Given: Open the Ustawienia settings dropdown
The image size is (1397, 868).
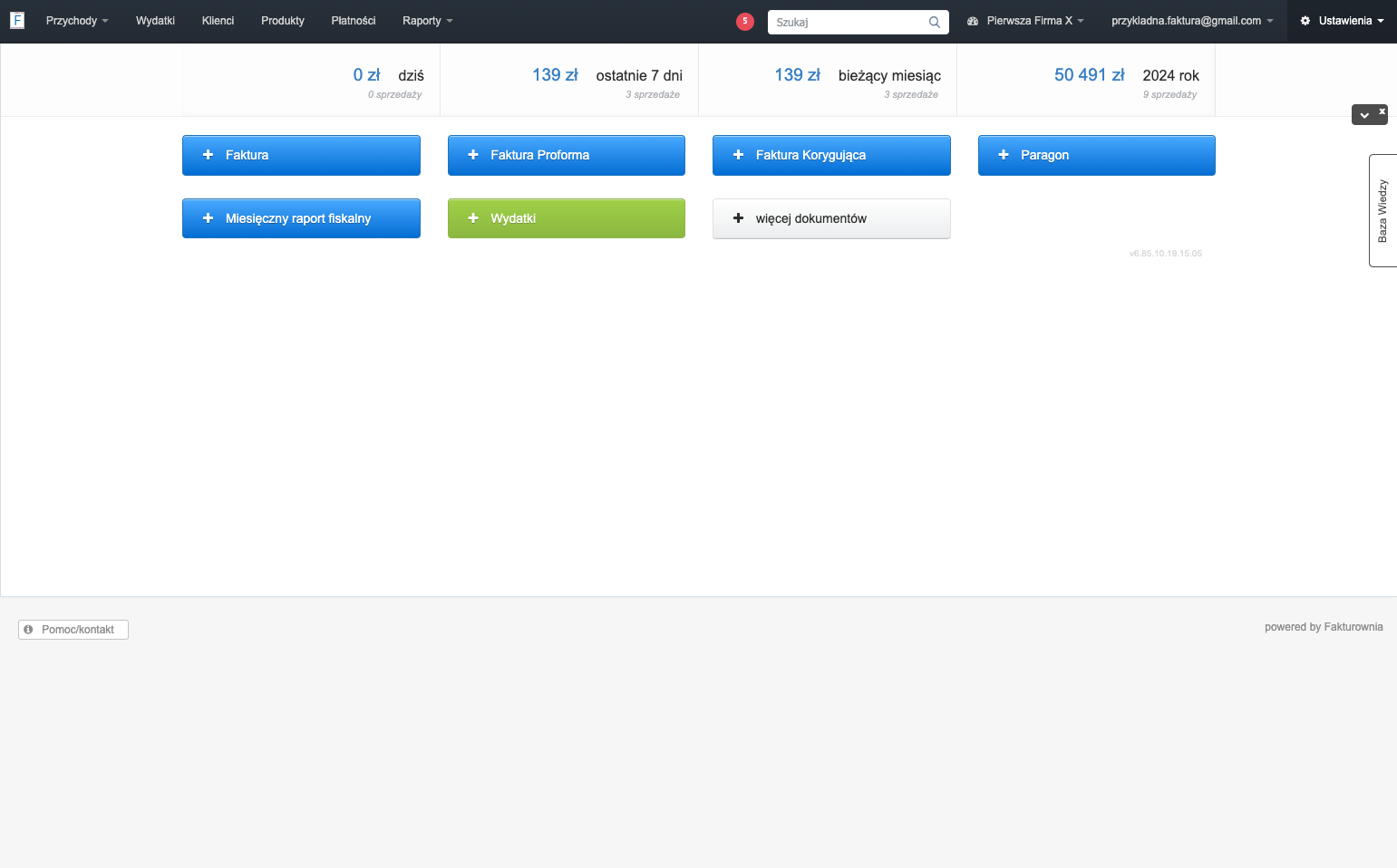Looking at the screenshot, I should pyautogui.click(x=1343, y=21).
